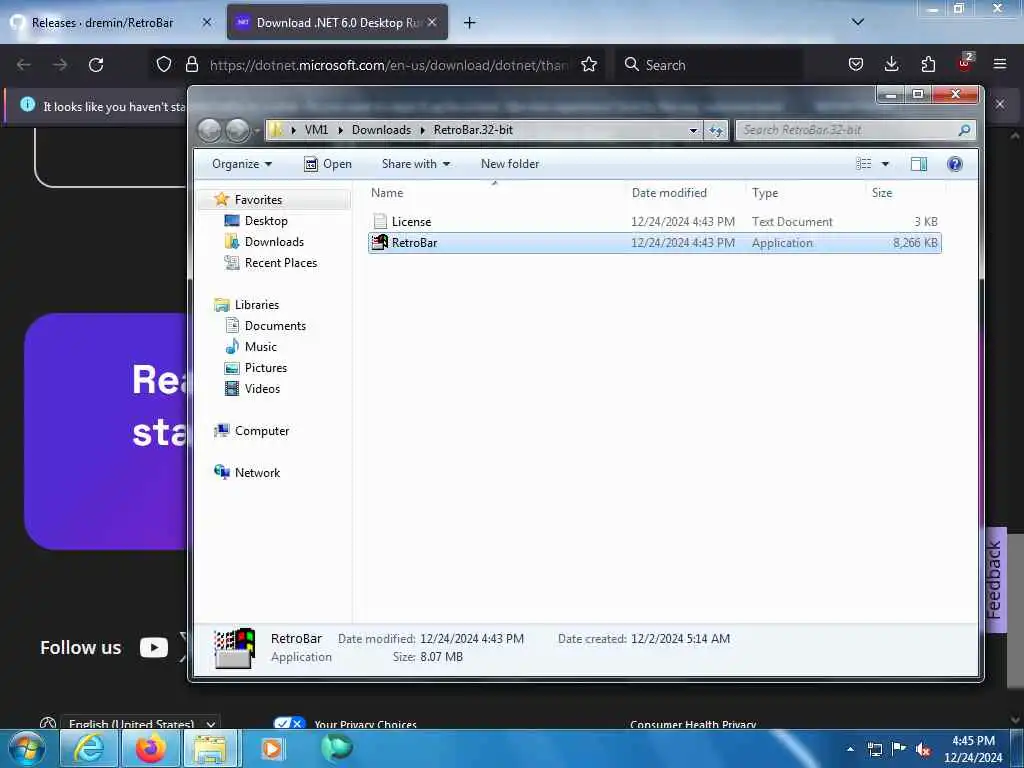Screen dimensions: 1024x768
Task: Go to Desktop in Favorites
Action: (x=266, y=221)
